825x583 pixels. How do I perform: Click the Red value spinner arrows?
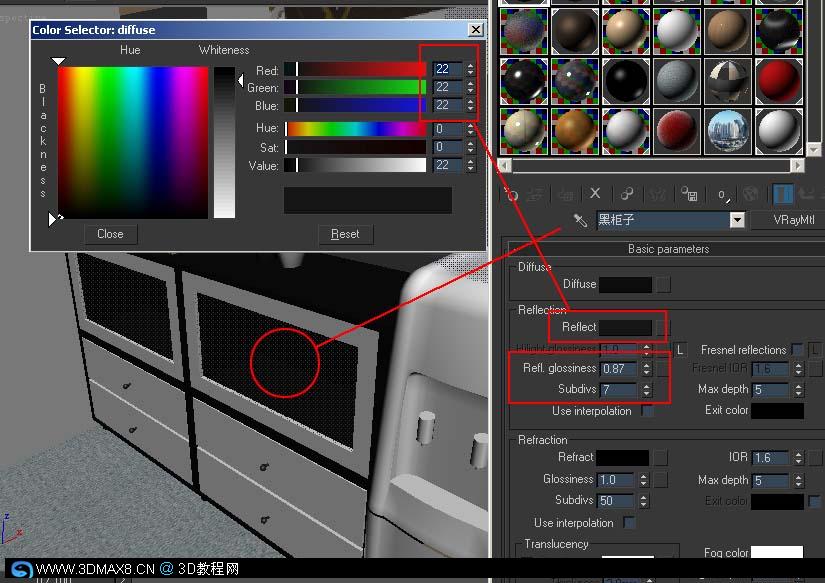coord(470,69)
